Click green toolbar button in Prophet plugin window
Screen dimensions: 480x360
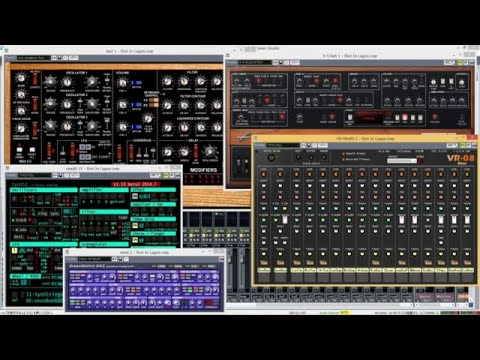[x=460, y=62]
